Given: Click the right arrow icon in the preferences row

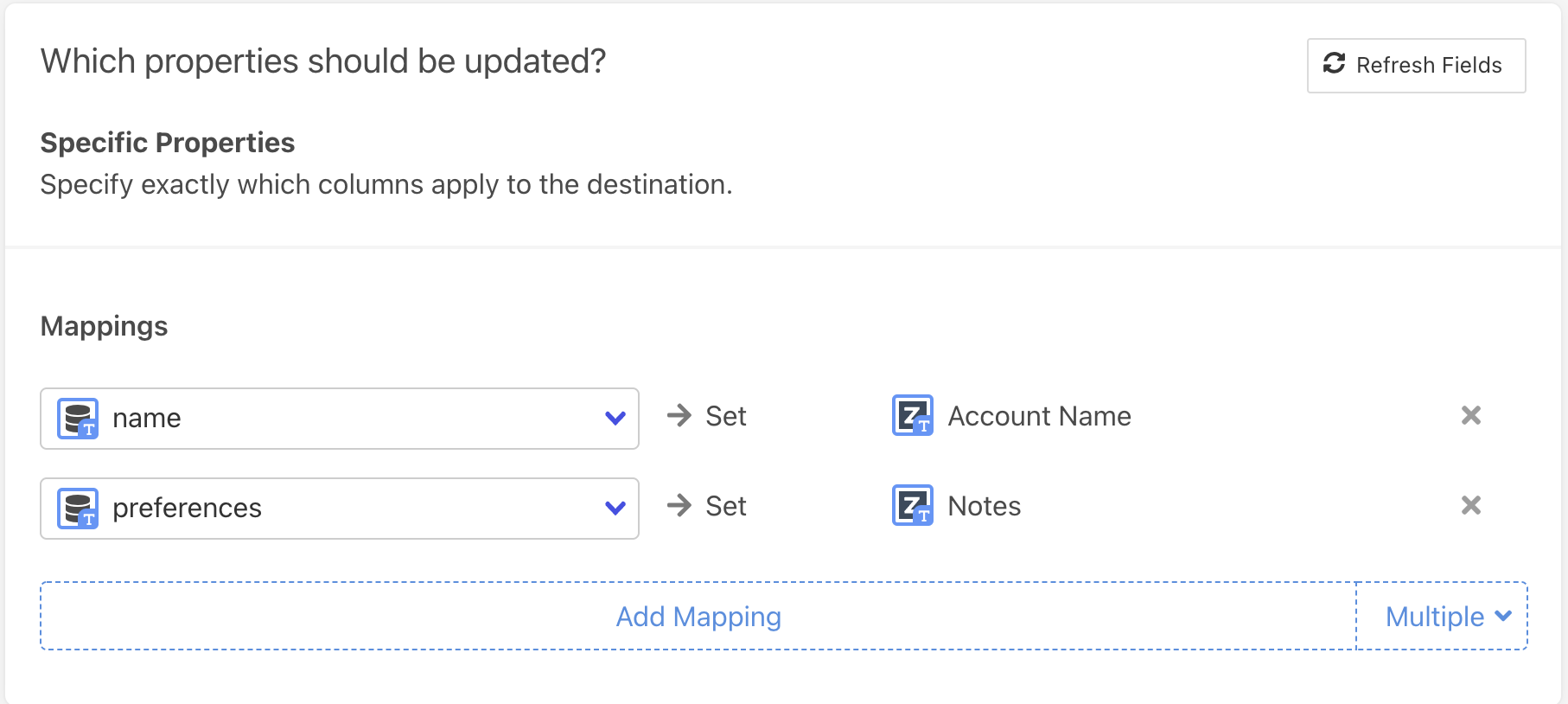Looking at the screenshot, I should [x=679, y=506].
